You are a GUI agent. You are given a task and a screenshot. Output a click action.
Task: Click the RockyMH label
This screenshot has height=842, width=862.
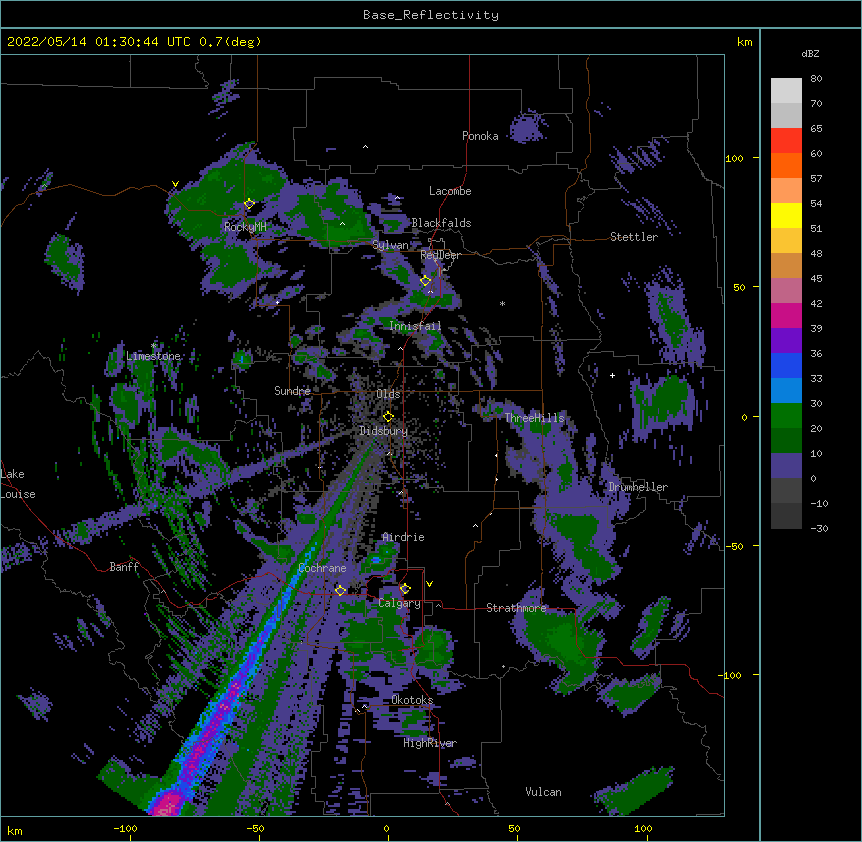click(x=245, y=227)
